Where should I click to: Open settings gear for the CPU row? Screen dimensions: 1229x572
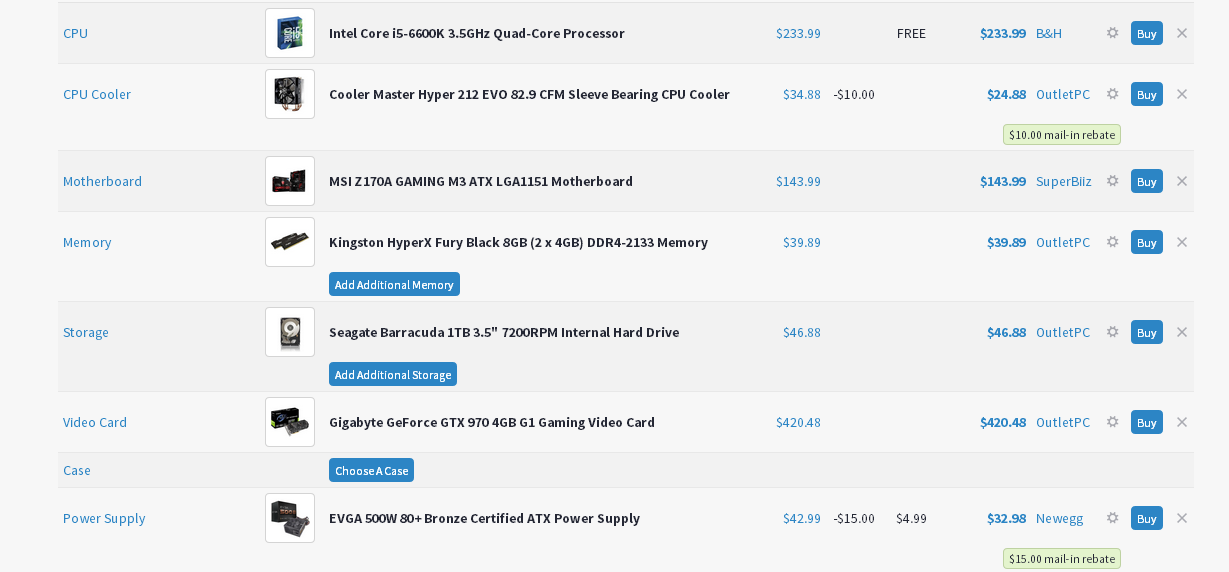(1112, 33)
